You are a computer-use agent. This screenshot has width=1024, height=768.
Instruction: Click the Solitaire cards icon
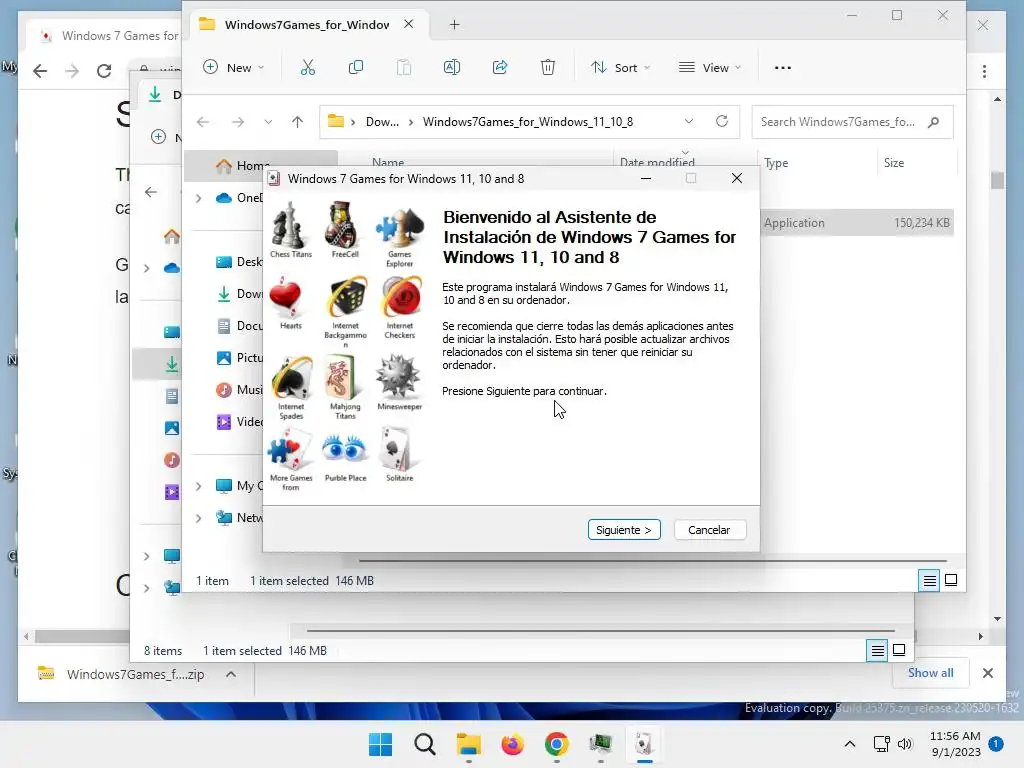click(398, 449)
